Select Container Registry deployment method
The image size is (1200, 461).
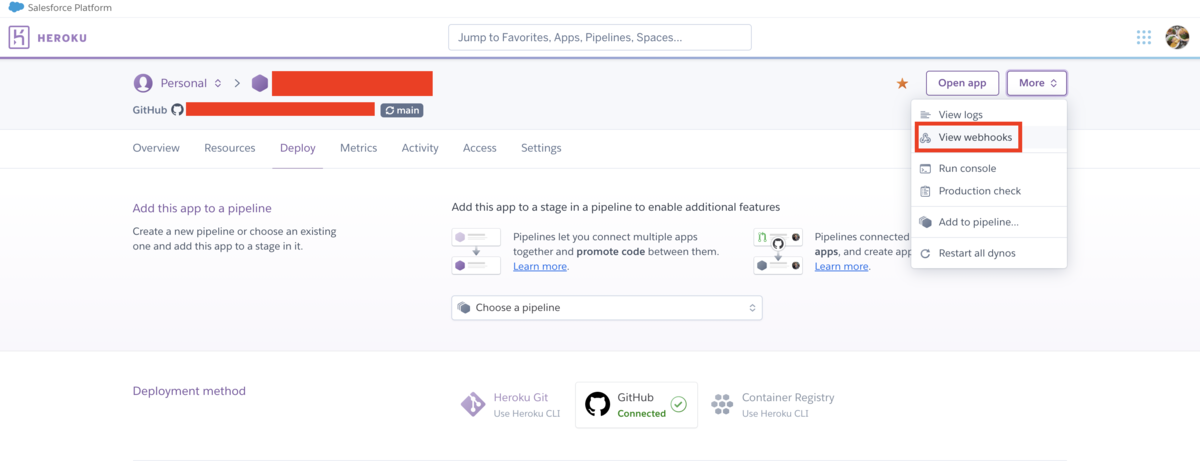click(772, 405)
